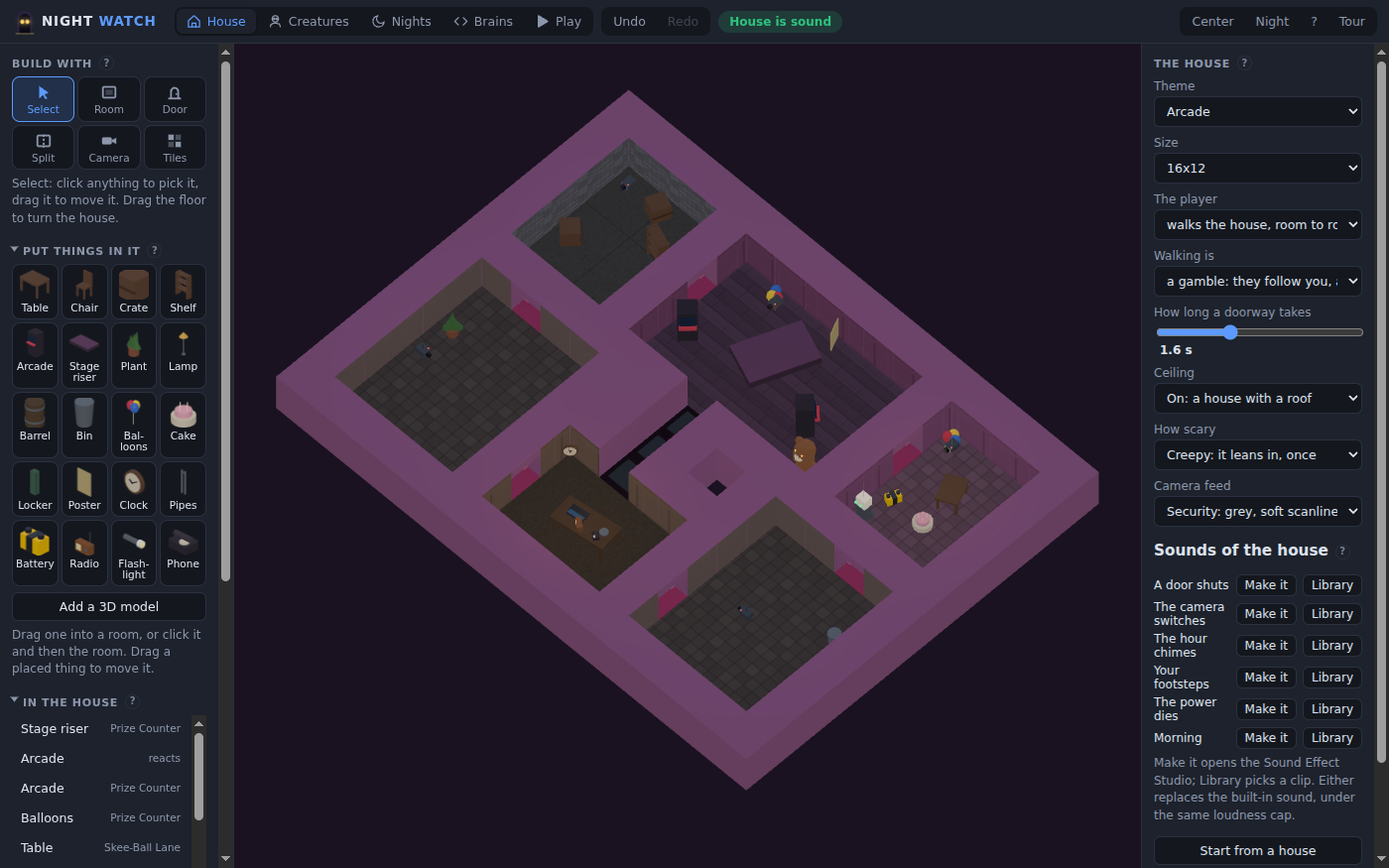This screenshot has height=868, width=1389.
Task: Switch to the Door build tool
Action: coord(175,99)
